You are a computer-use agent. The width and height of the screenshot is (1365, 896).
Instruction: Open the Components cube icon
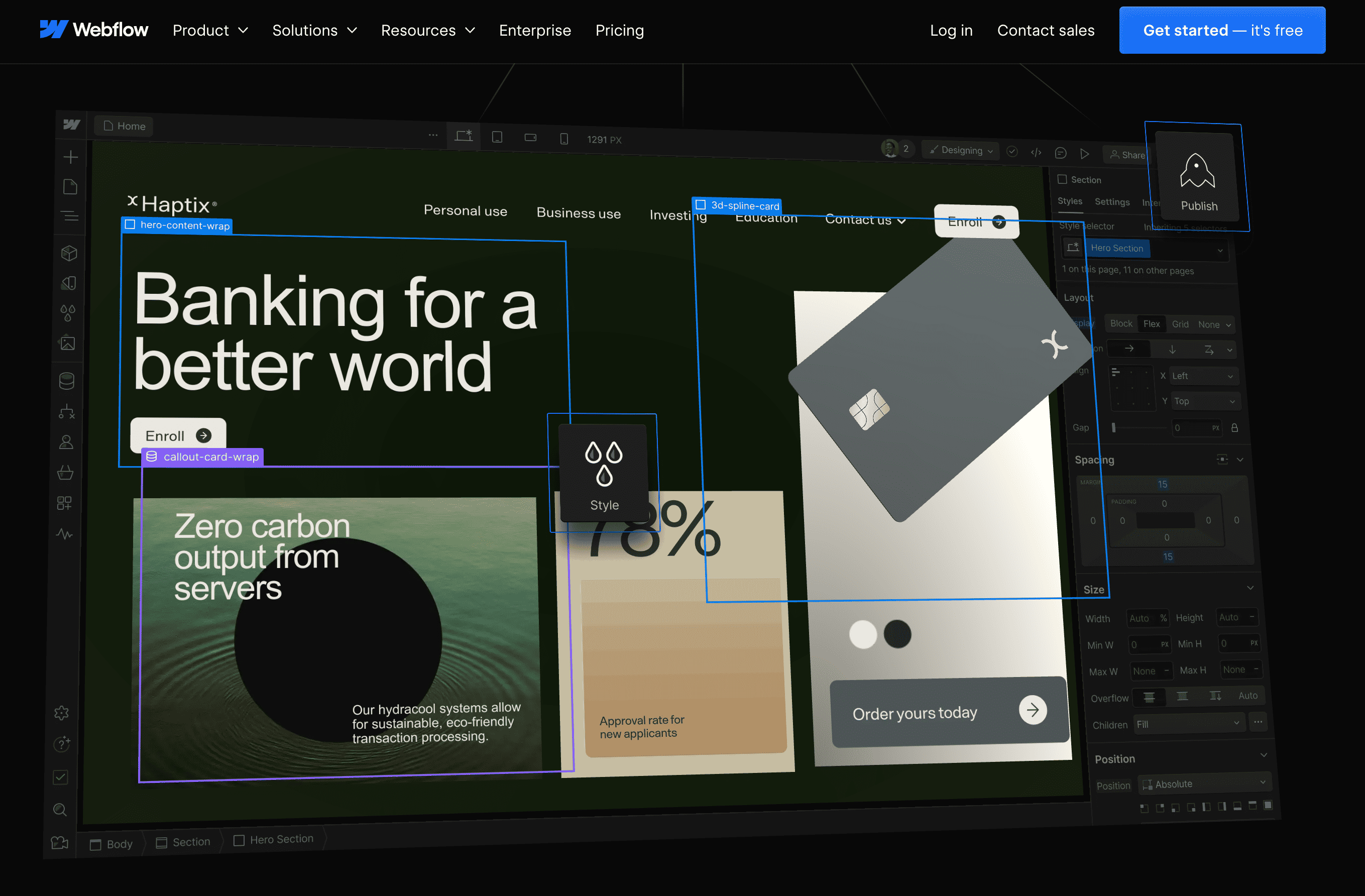click(69, 253)
